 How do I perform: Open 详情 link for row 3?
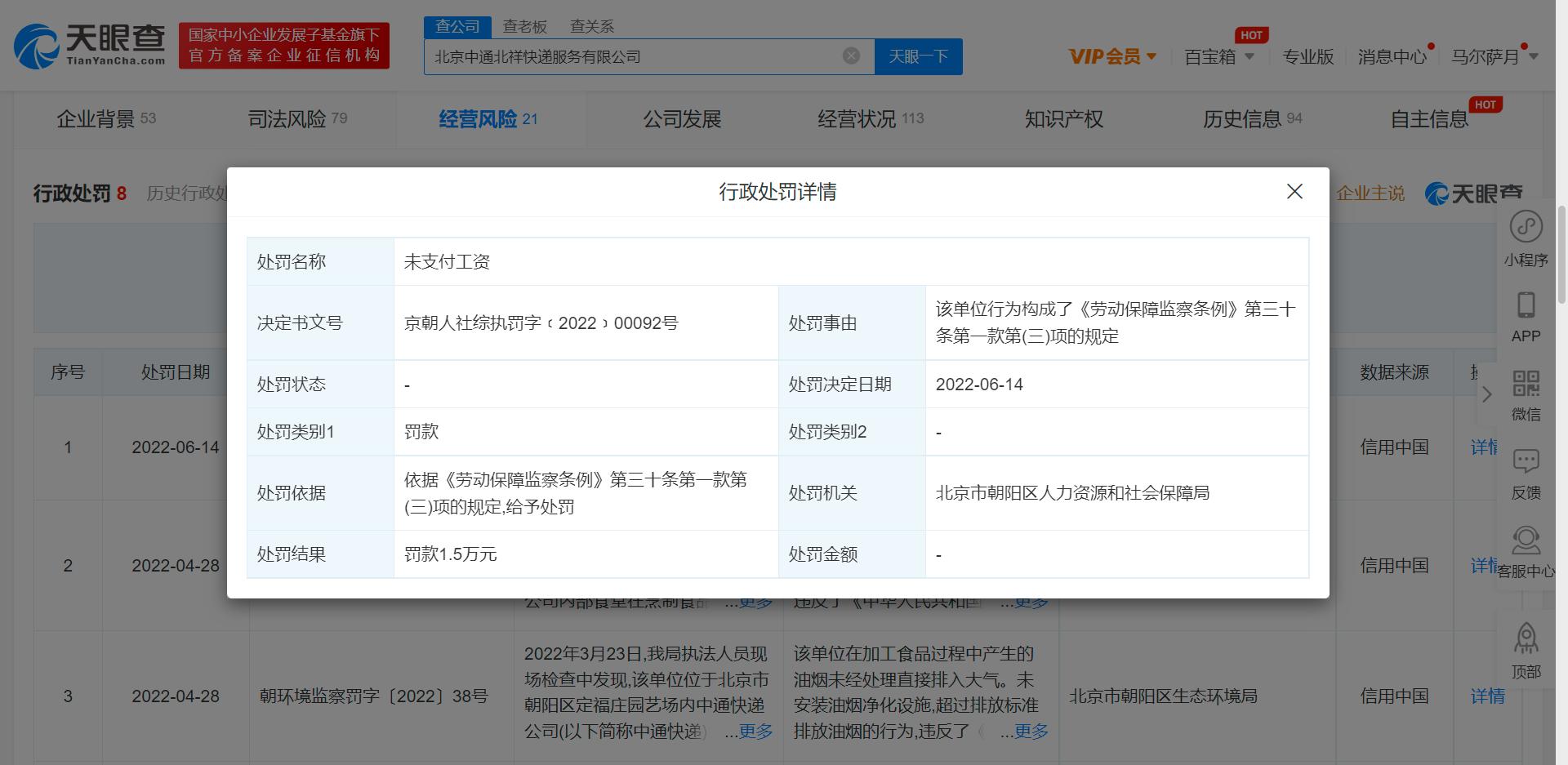pos(1487,696)
